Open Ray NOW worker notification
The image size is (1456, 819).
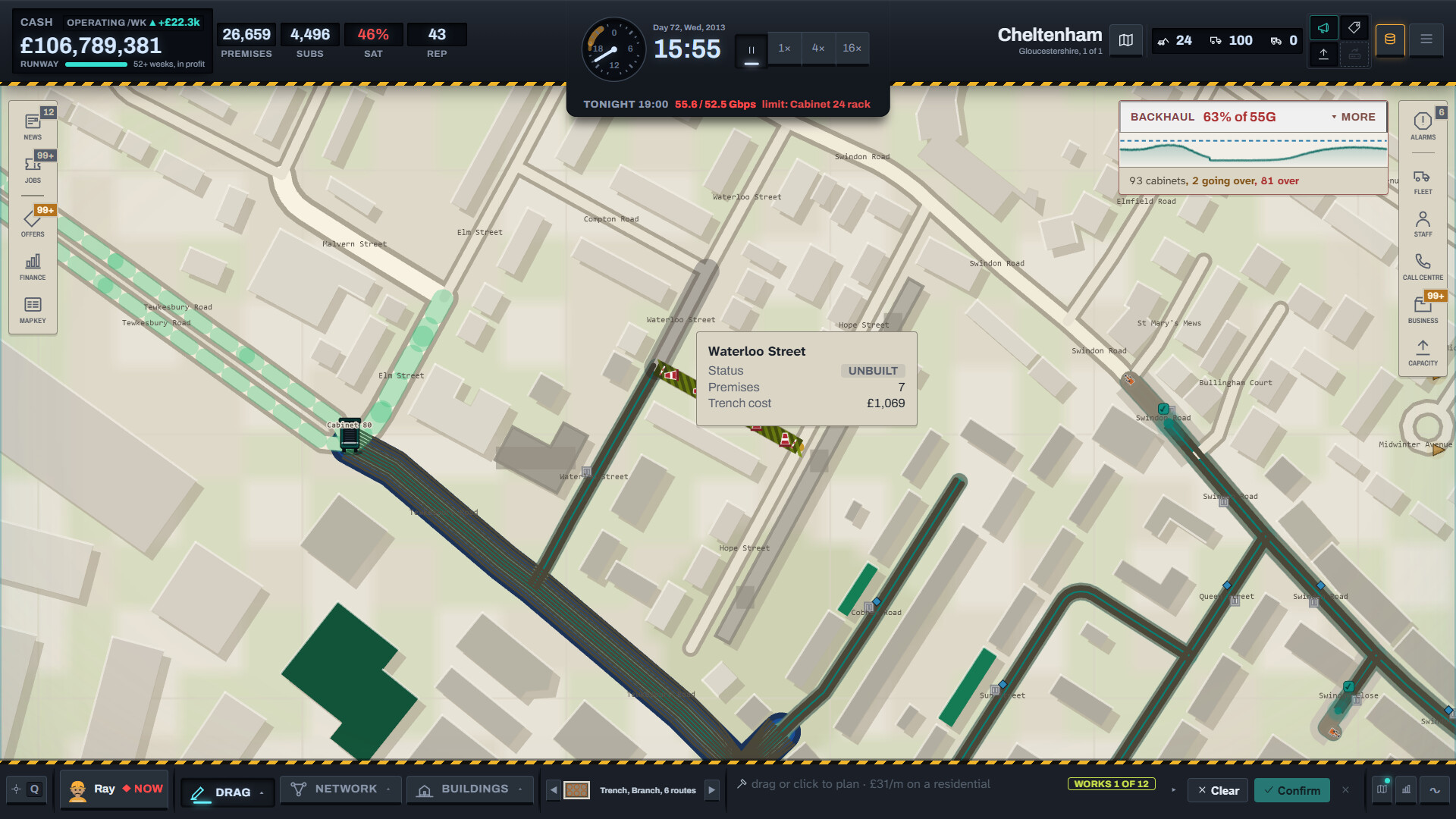(x=115, y=789)
